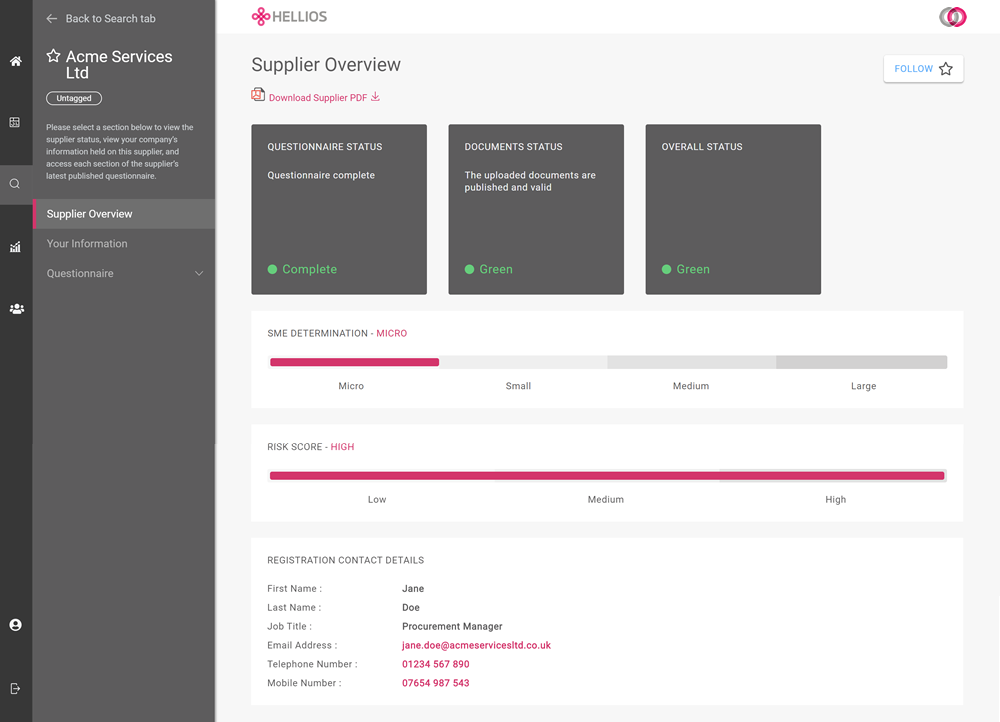Screen dimensions: 1000x722
Task: Click the star icon beside Acme Services Ltd
Action: click(54, 57)
